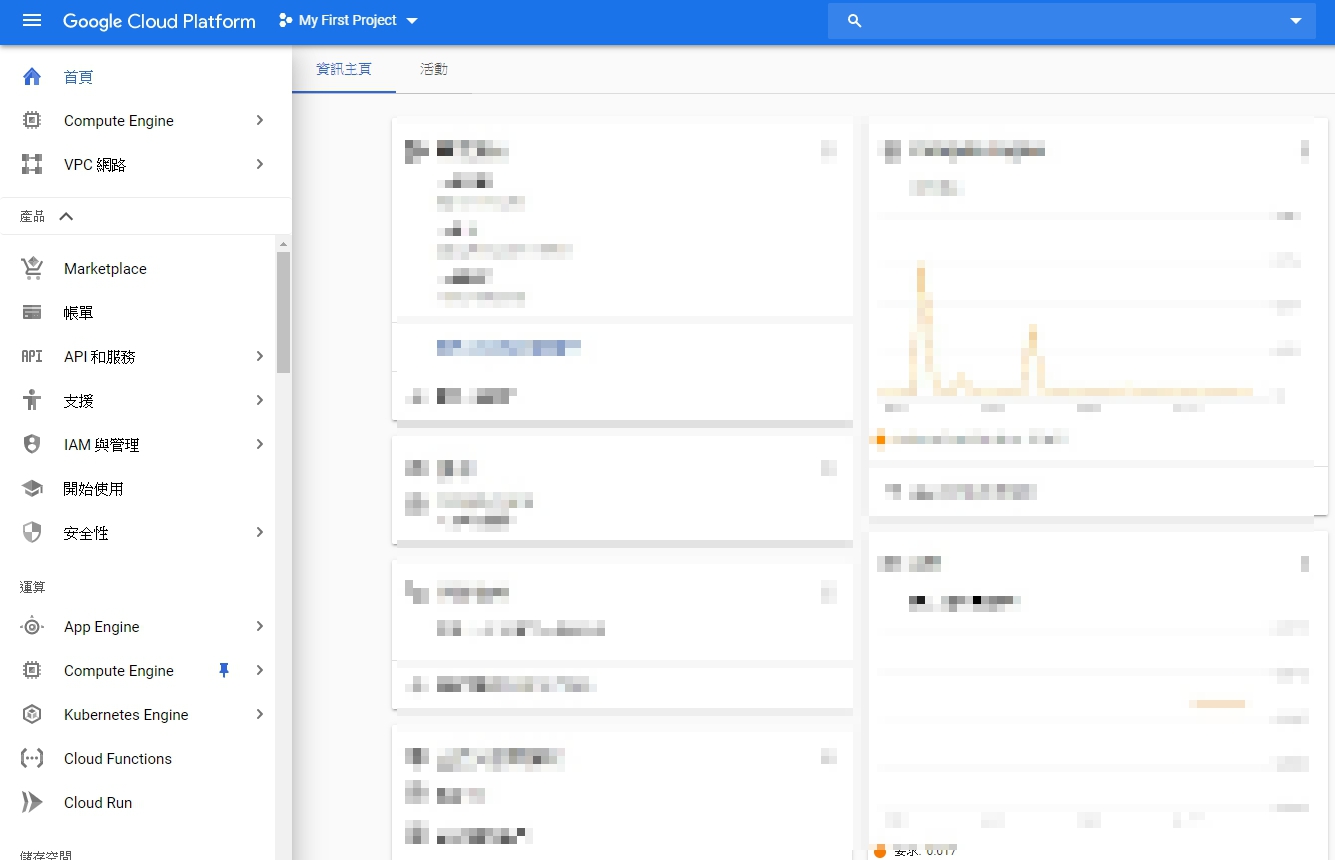Switch to the 資訊主頁 tab

(x=344, y=69)
